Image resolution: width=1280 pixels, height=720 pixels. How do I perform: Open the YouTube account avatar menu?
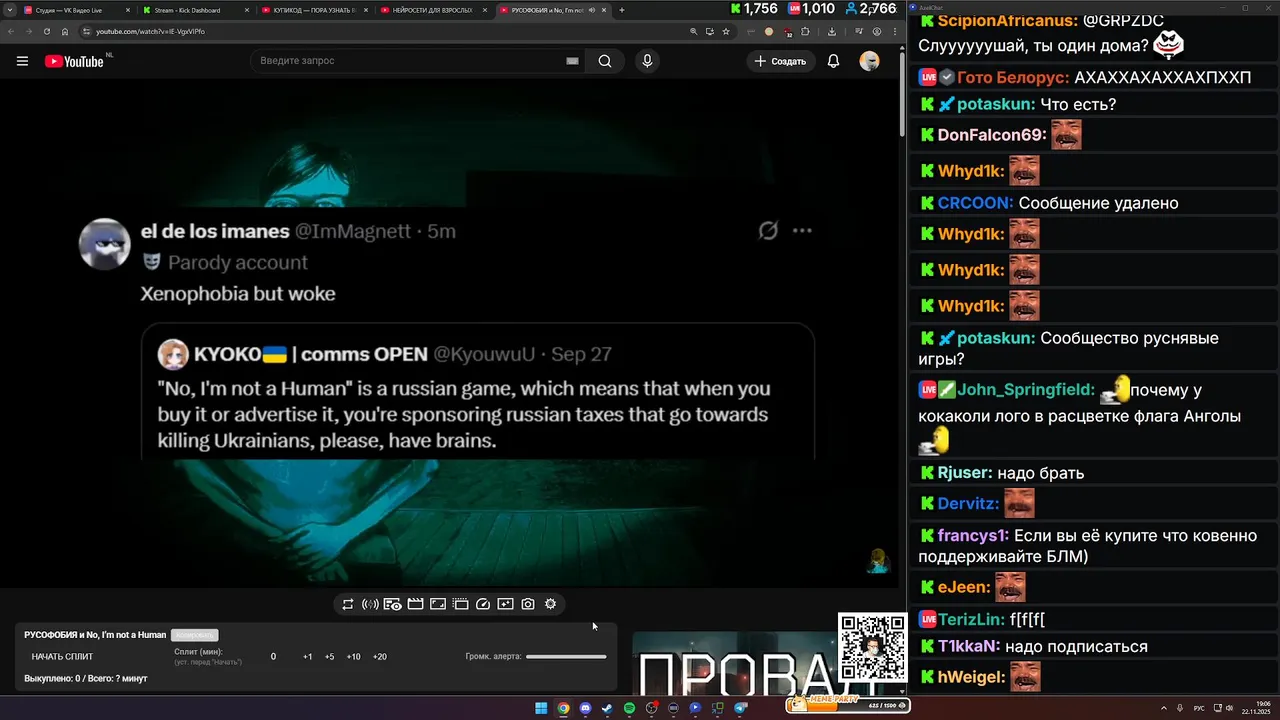[869, 61]
